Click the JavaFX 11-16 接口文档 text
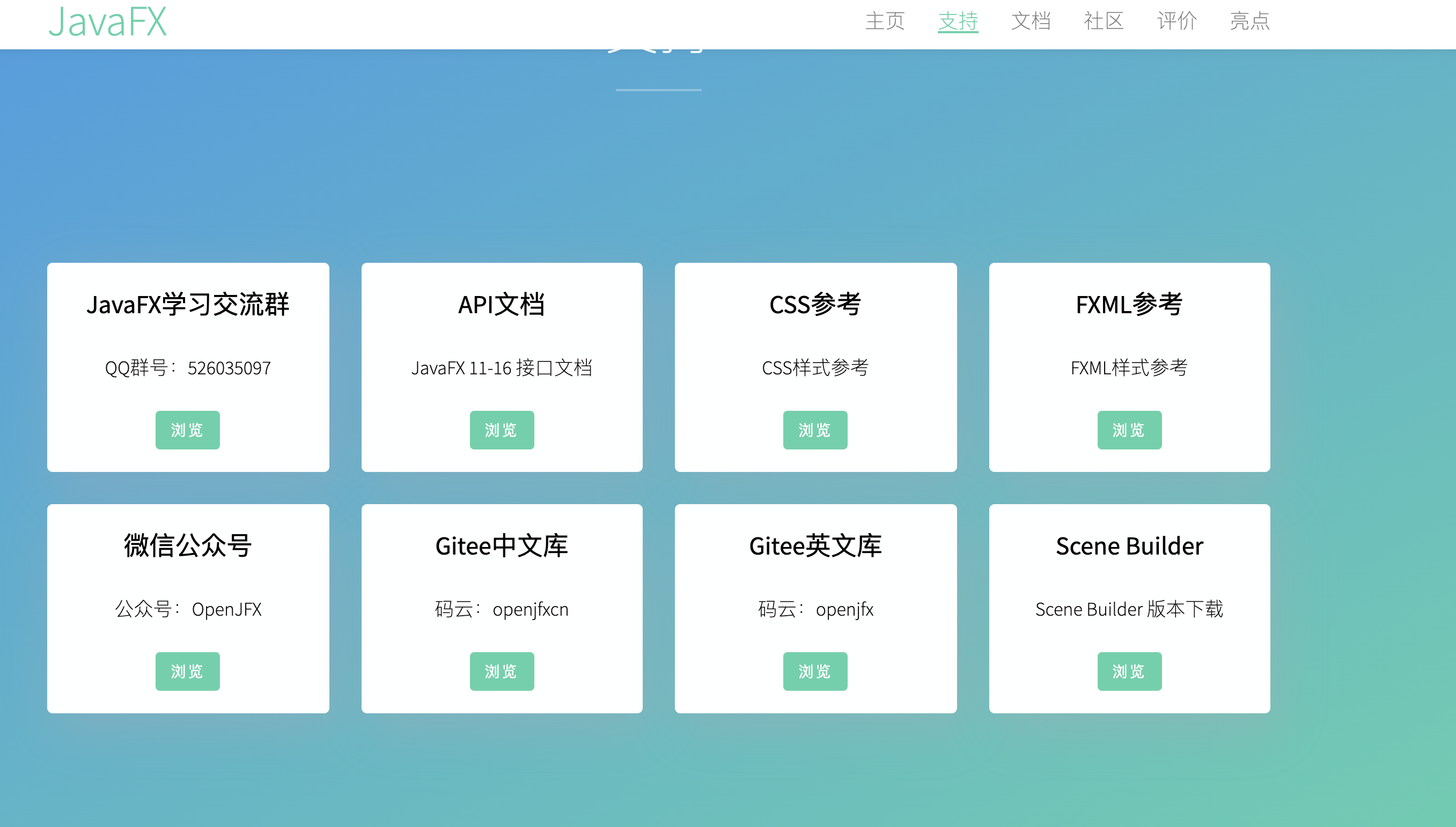1456x827 pixels. coord(502,368)
